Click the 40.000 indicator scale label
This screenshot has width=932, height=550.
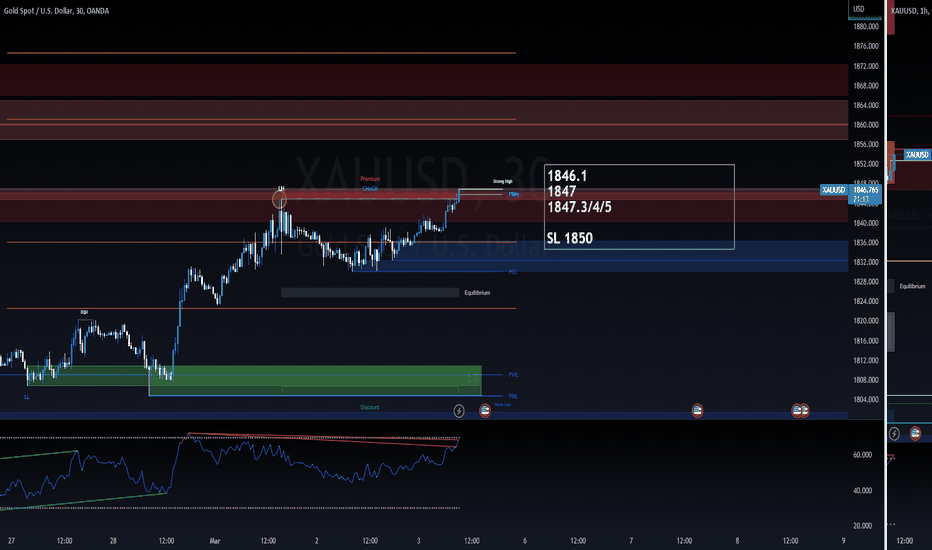pos(862,491)
